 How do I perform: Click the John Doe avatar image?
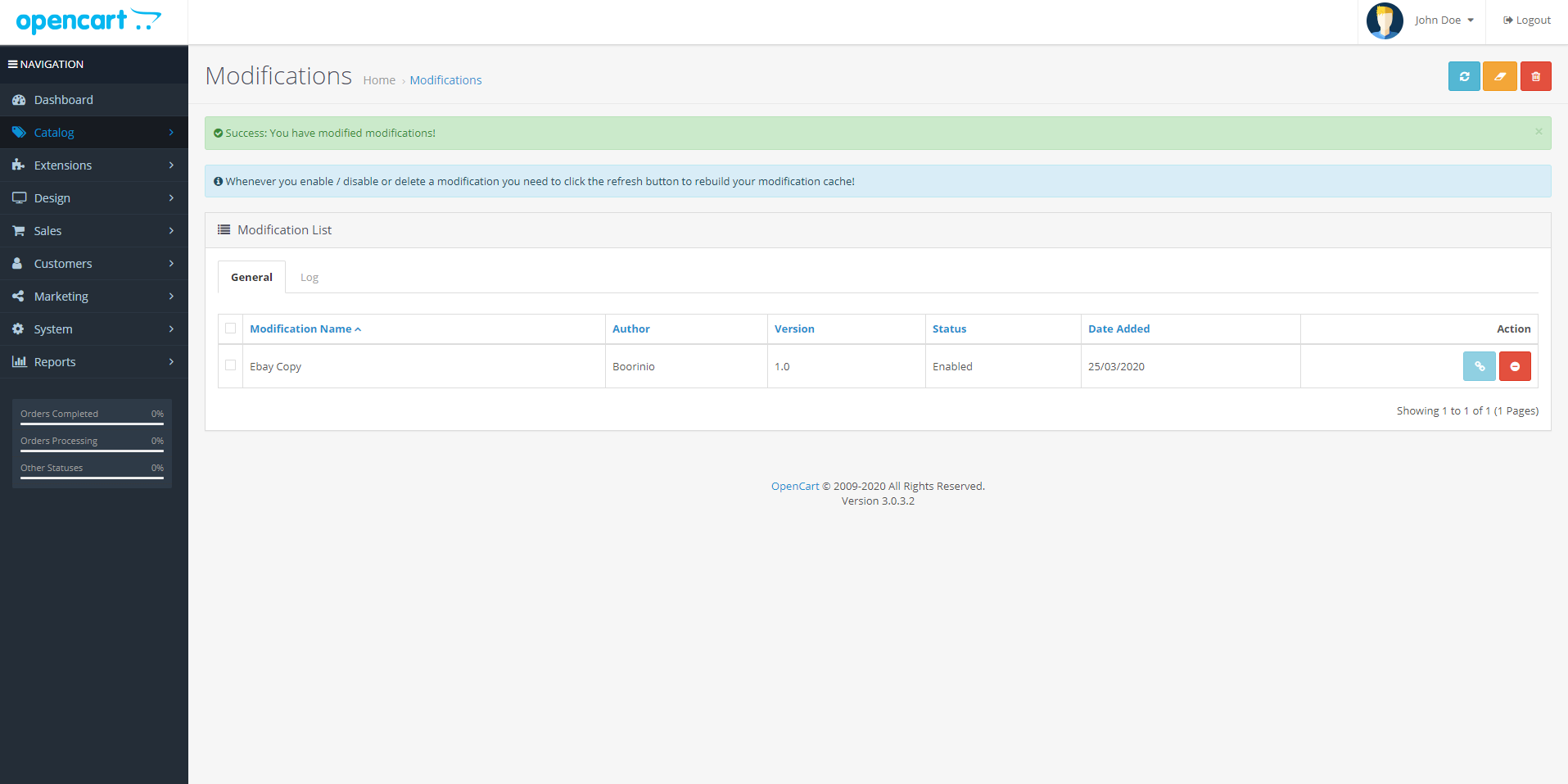tap(1385, 20)
